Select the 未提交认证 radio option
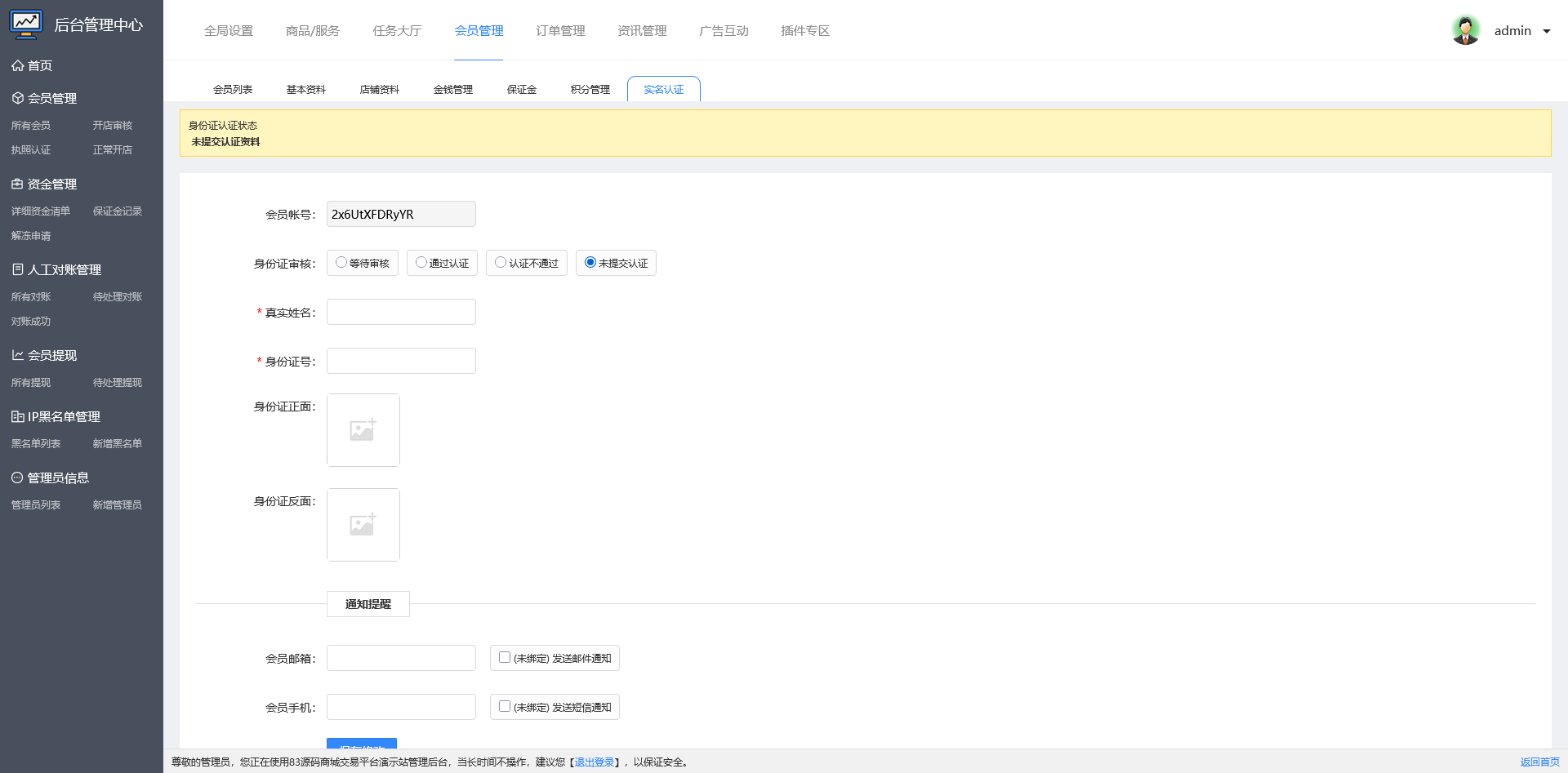The width and height of the screenshot is (1568, 773). (x=590, y=262)
